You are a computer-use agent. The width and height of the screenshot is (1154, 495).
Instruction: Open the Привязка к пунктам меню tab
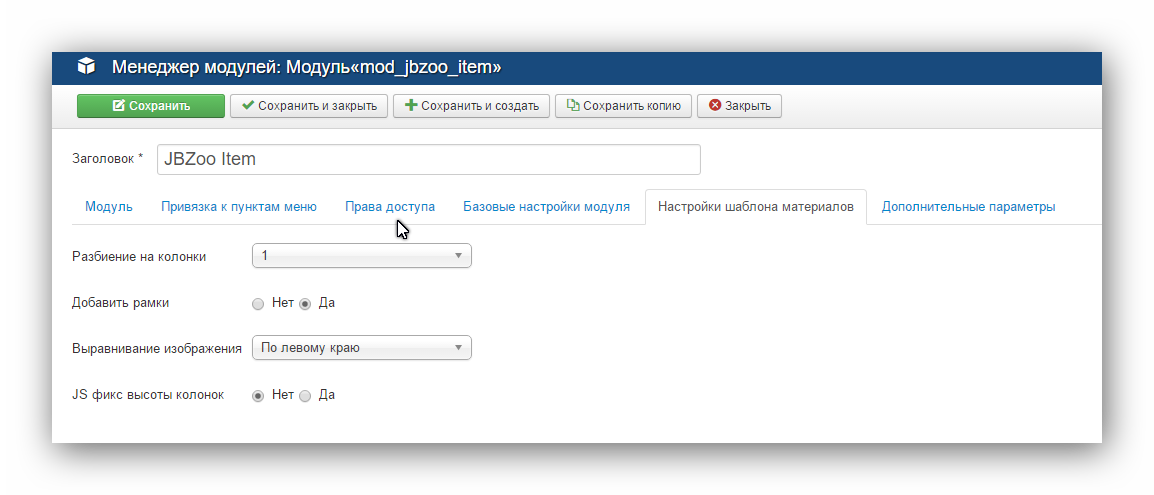239,207
